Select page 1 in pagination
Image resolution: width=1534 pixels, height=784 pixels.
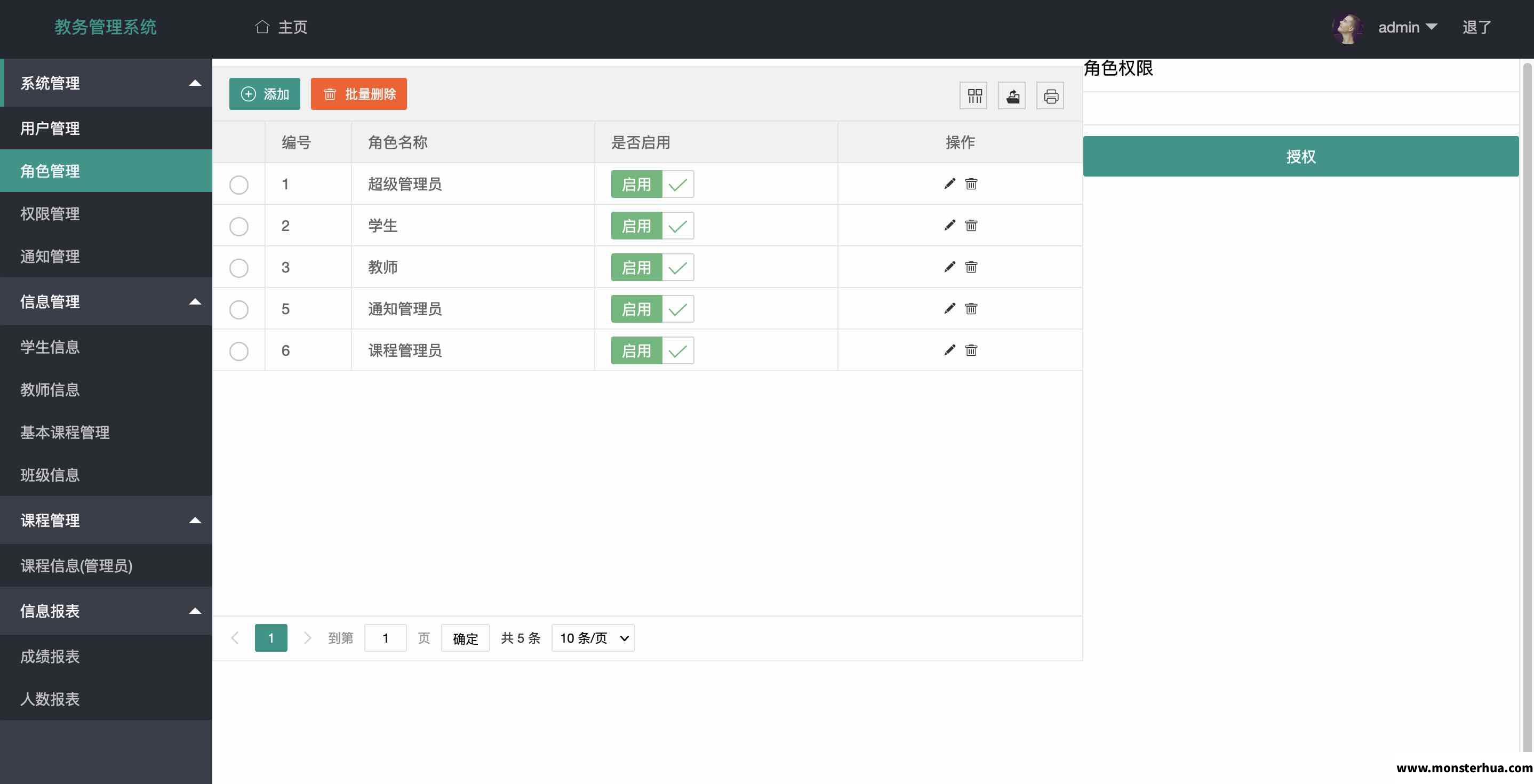271,638
